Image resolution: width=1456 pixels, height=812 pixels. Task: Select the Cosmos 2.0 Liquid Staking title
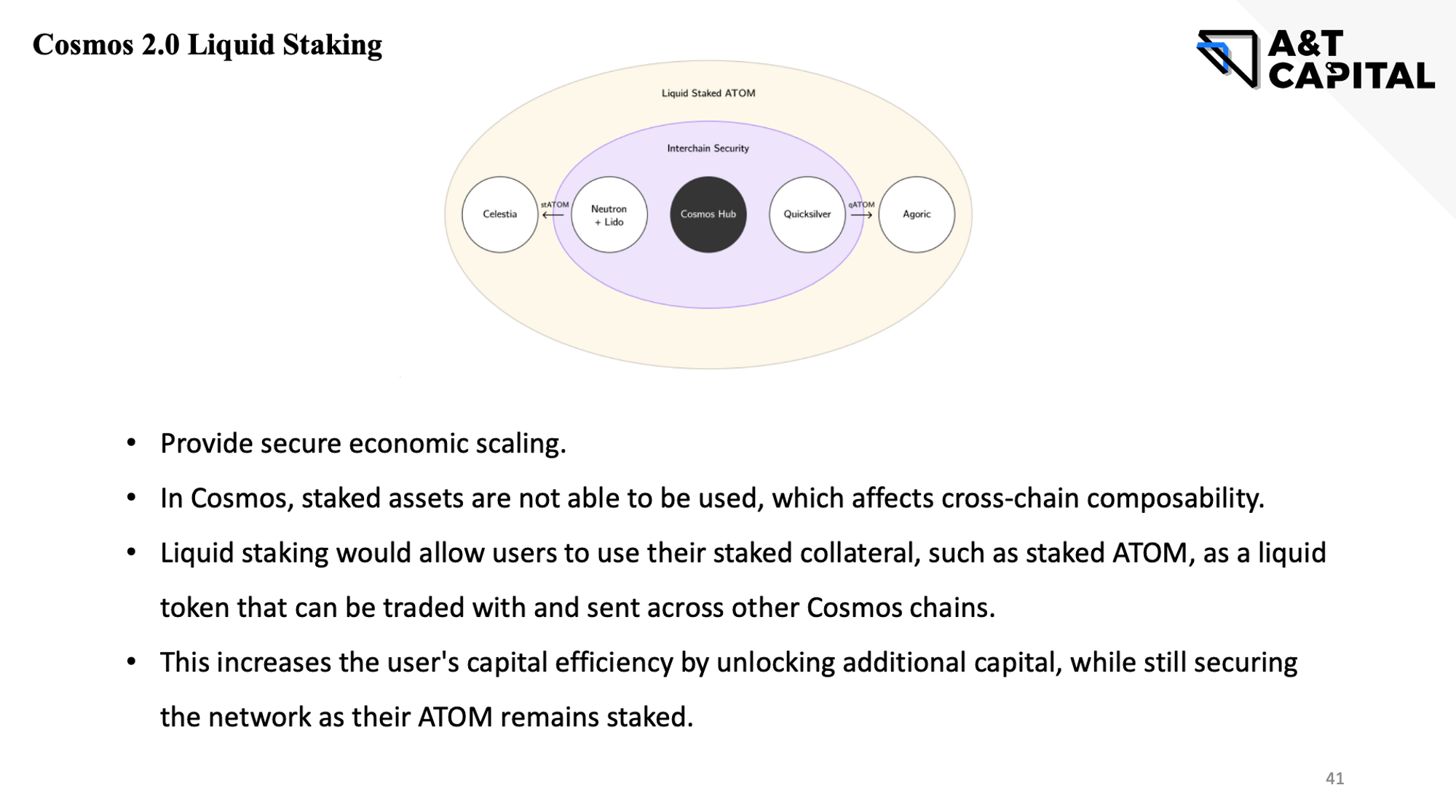[x=207, y=45]
